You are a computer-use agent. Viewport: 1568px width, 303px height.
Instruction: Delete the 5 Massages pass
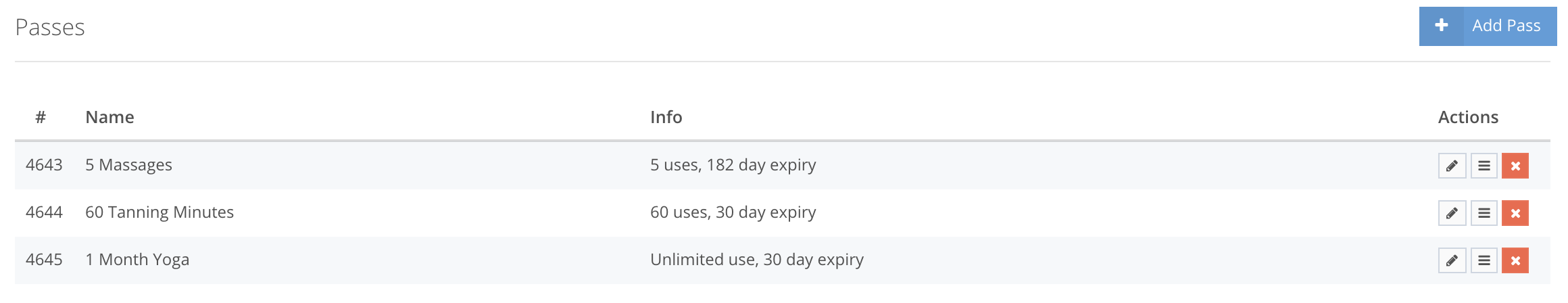(1515, 166)
